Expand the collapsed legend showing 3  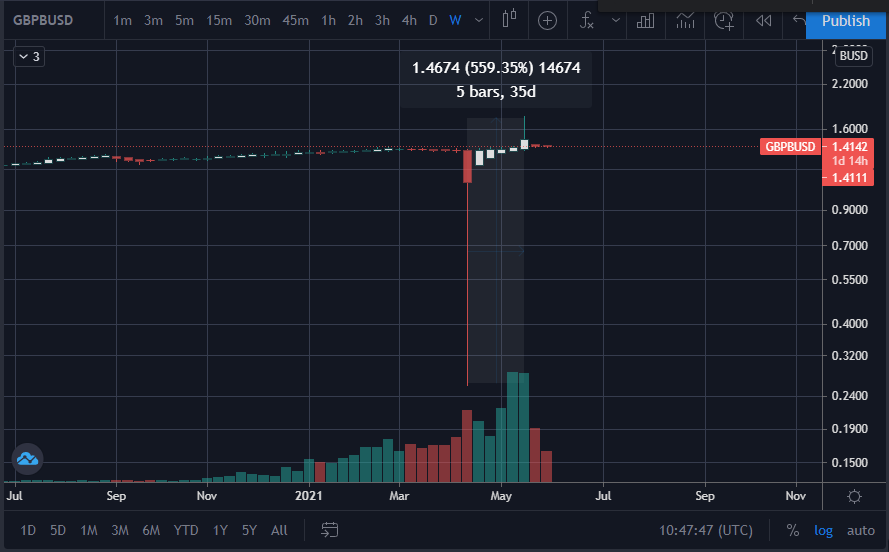(x=29, y=57)
